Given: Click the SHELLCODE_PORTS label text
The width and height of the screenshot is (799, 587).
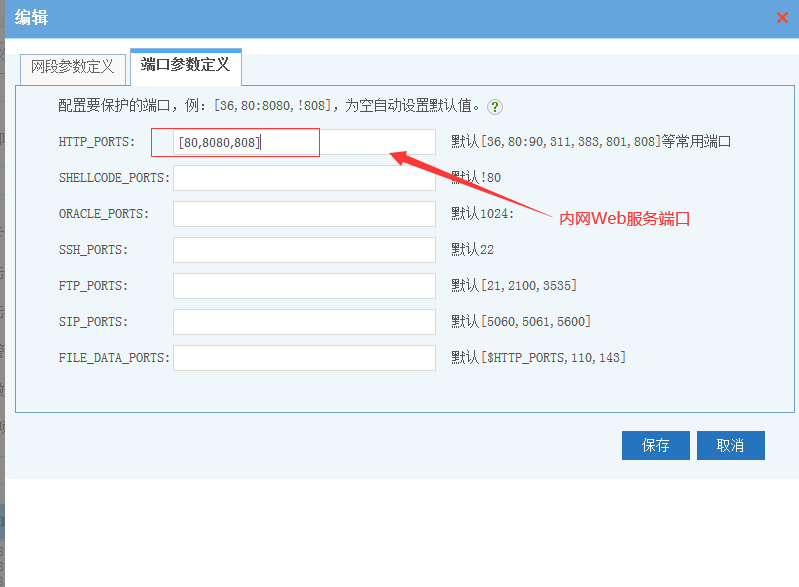Looking at the screenshot, I should pyautogui.click(x=114, y=178).
